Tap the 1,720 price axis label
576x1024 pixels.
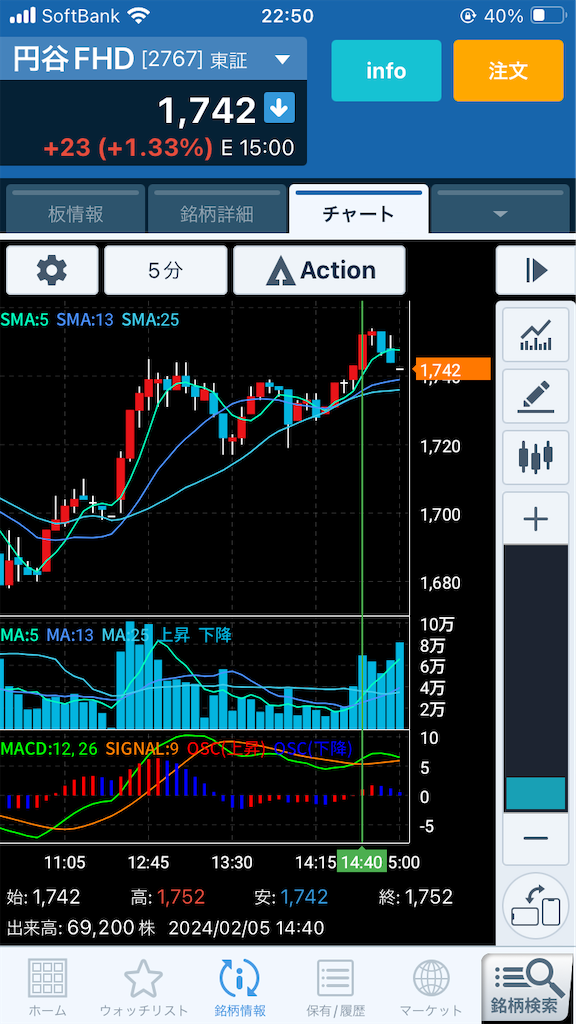pyautogui.click(x=441, y=447)
